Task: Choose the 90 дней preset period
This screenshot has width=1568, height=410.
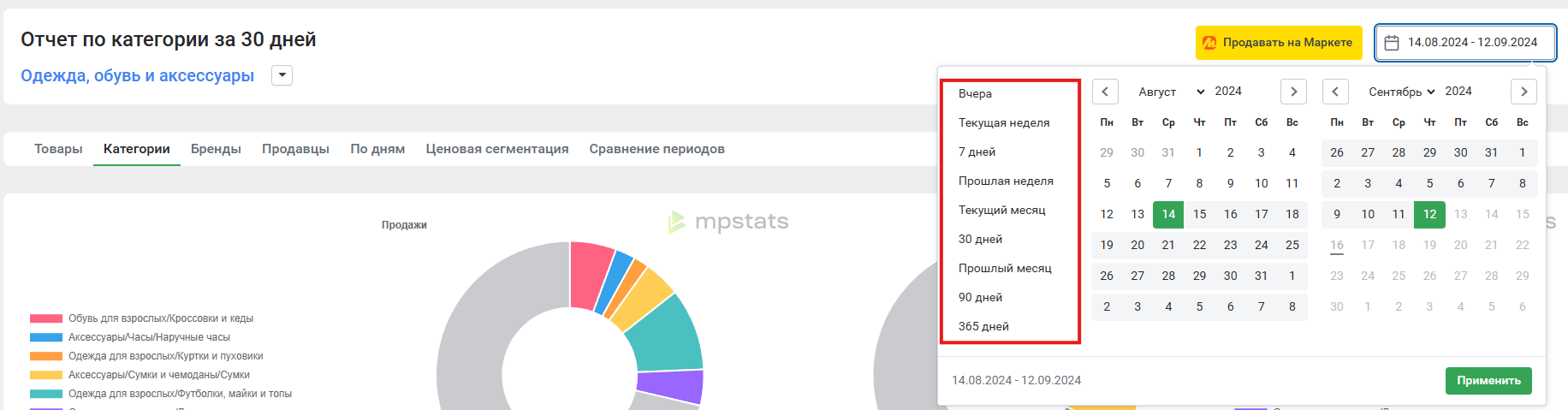Action: [x=980, y=297]
